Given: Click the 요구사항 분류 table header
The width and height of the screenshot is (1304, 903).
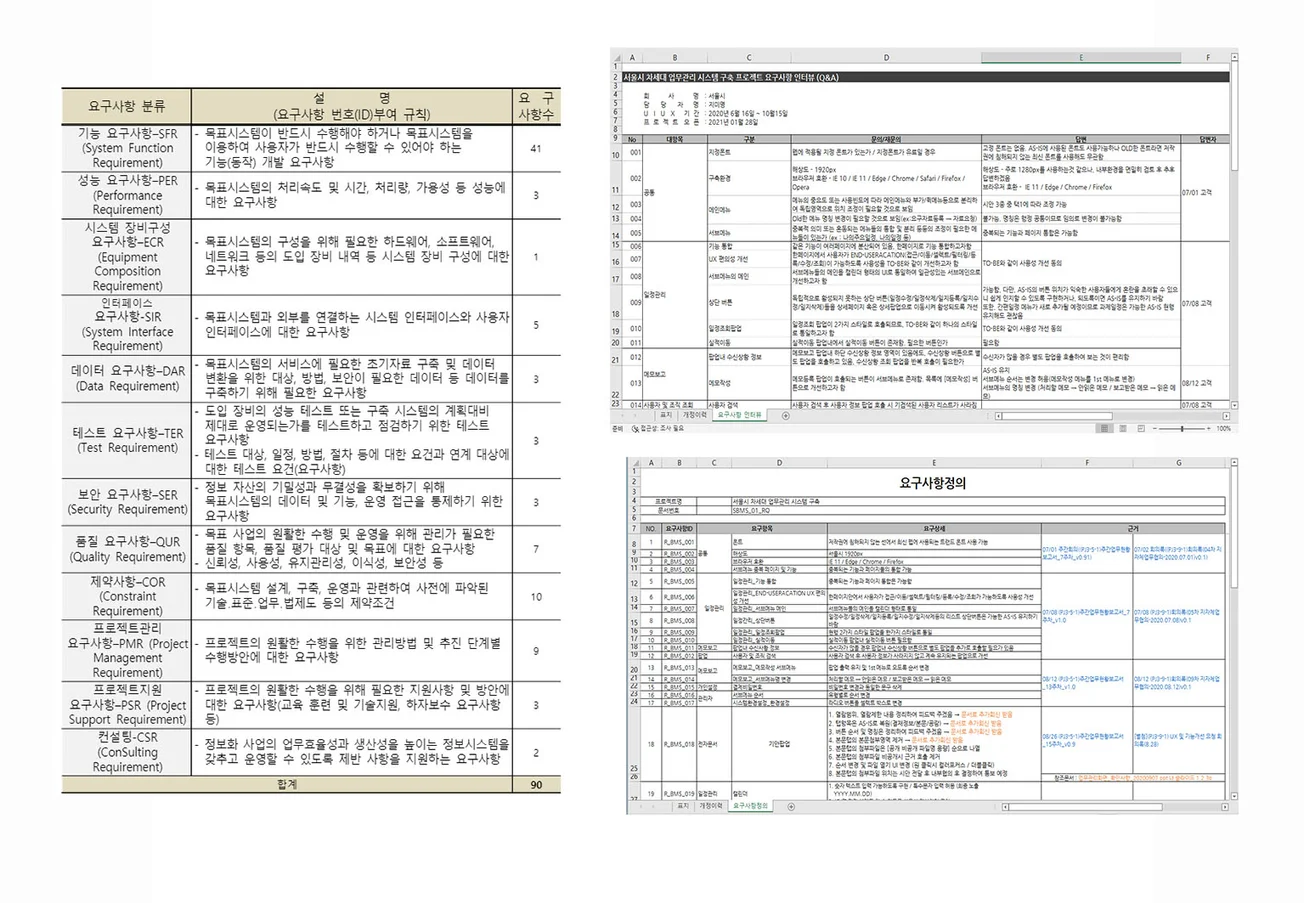Looking at the screenshot, I should 127,104.
